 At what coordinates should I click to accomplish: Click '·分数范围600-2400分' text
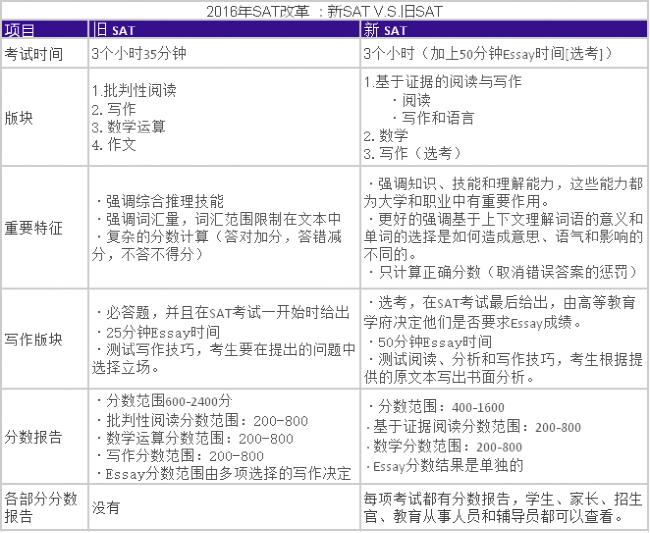point(164,401)
